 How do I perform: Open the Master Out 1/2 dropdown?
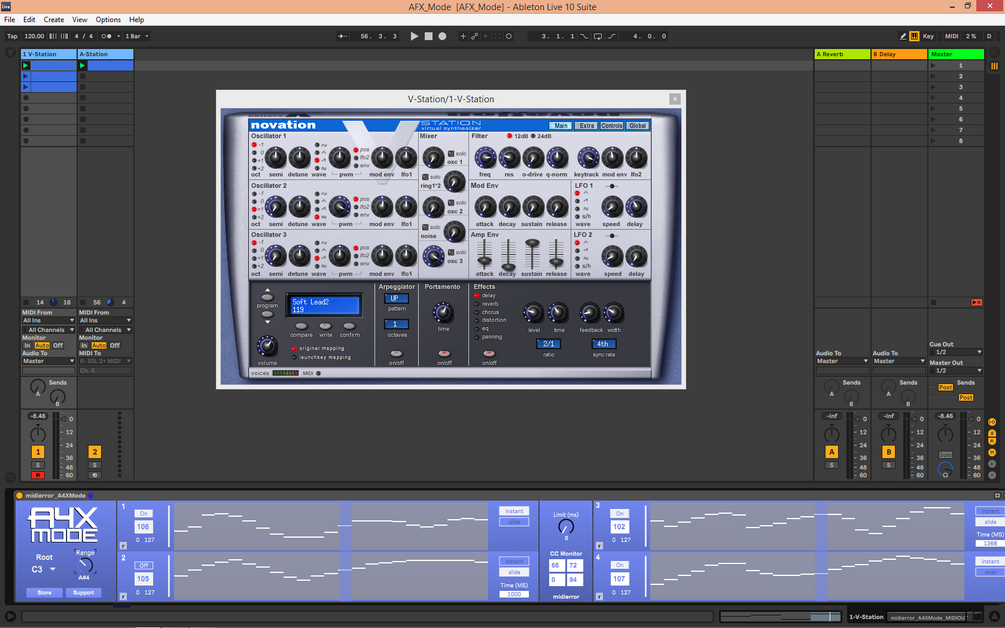956,370
